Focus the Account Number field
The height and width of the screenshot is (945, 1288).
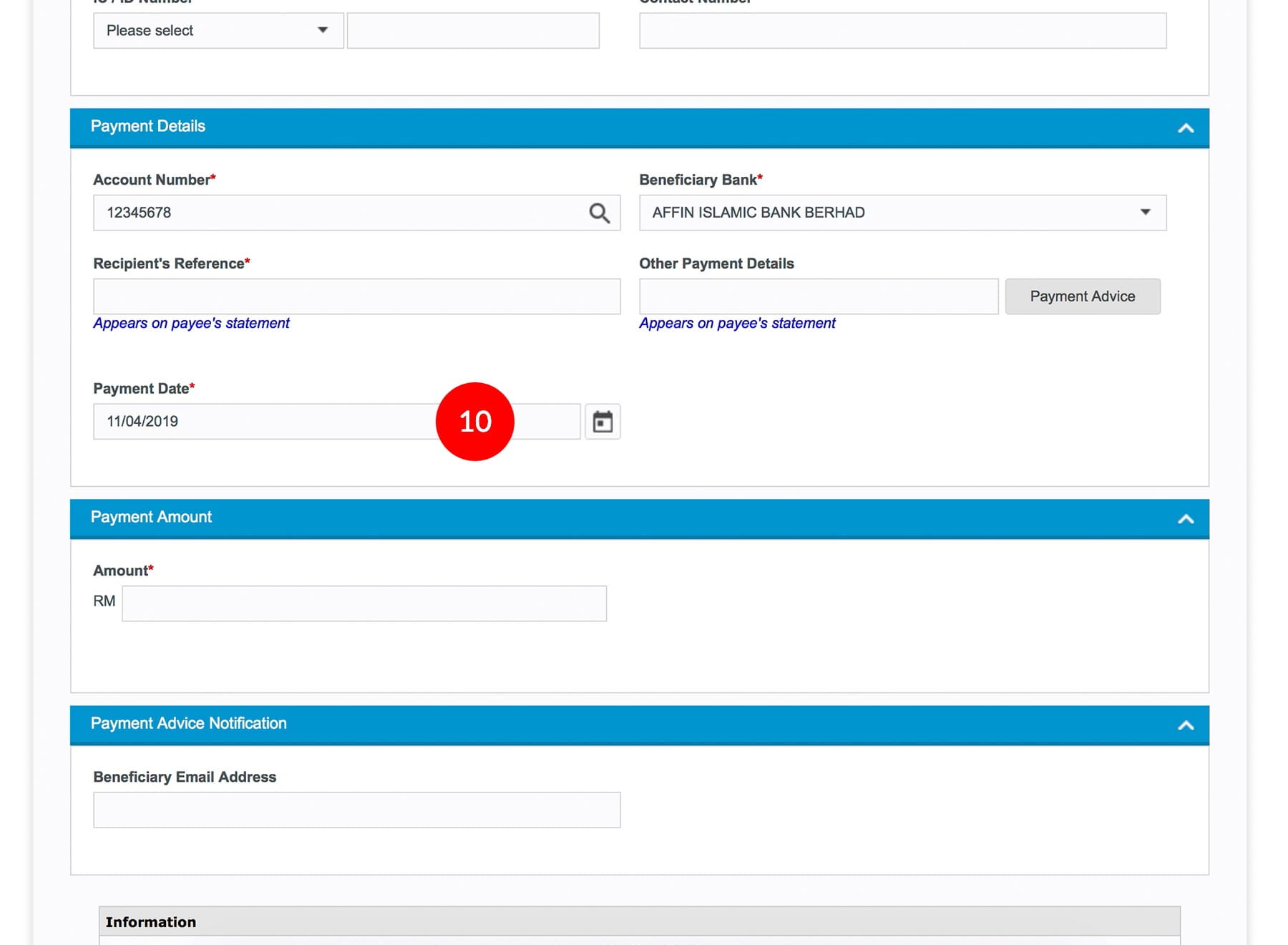click(336, 213)
